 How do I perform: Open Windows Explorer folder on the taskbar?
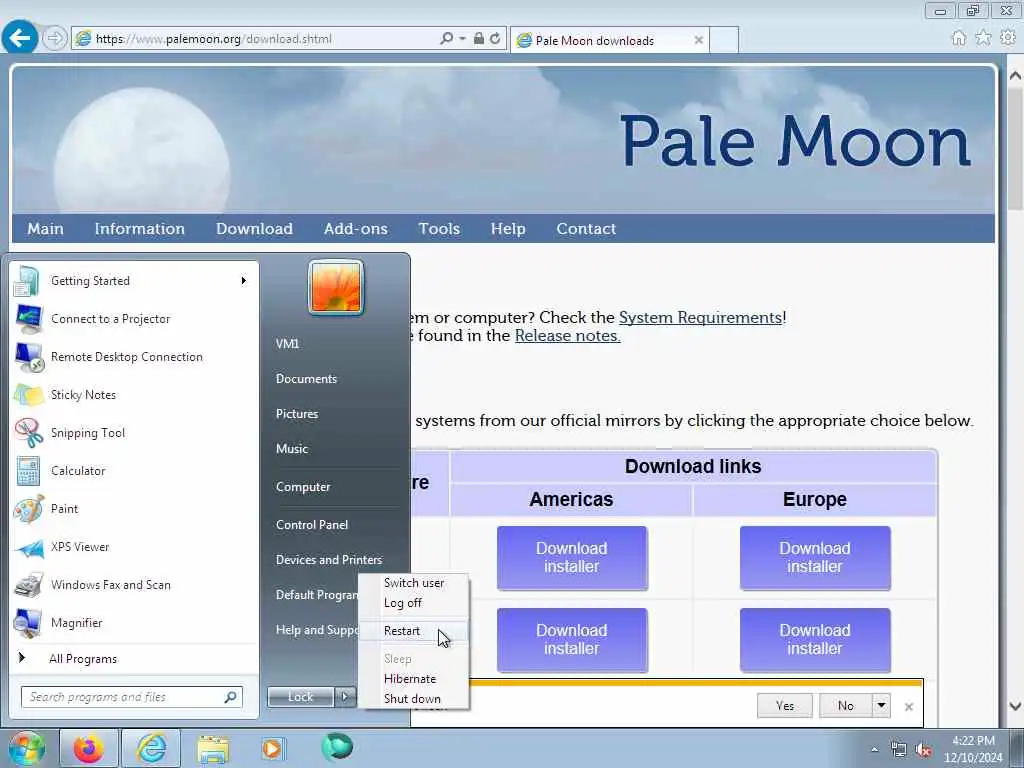(x=214, y=748)
